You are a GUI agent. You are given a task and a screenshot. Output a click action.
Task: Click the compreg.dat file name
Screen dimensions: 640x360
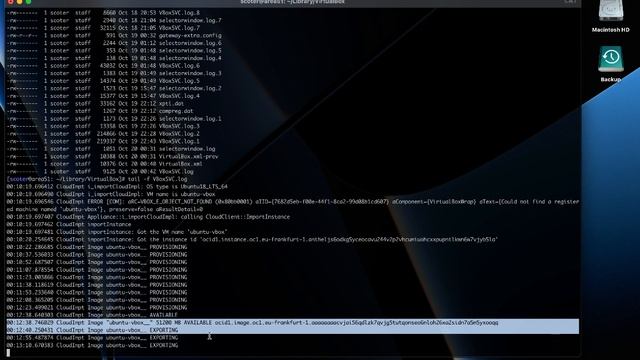[176, 111]
